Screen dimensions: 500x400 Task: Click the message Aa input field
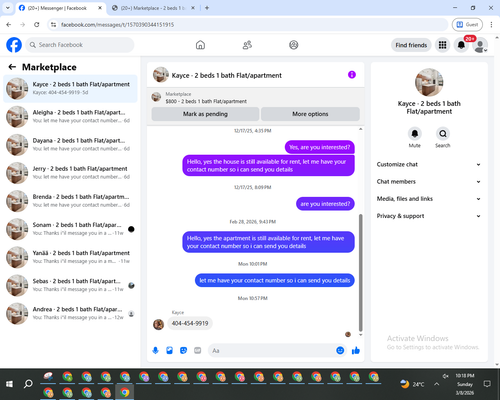coord(272,351)
